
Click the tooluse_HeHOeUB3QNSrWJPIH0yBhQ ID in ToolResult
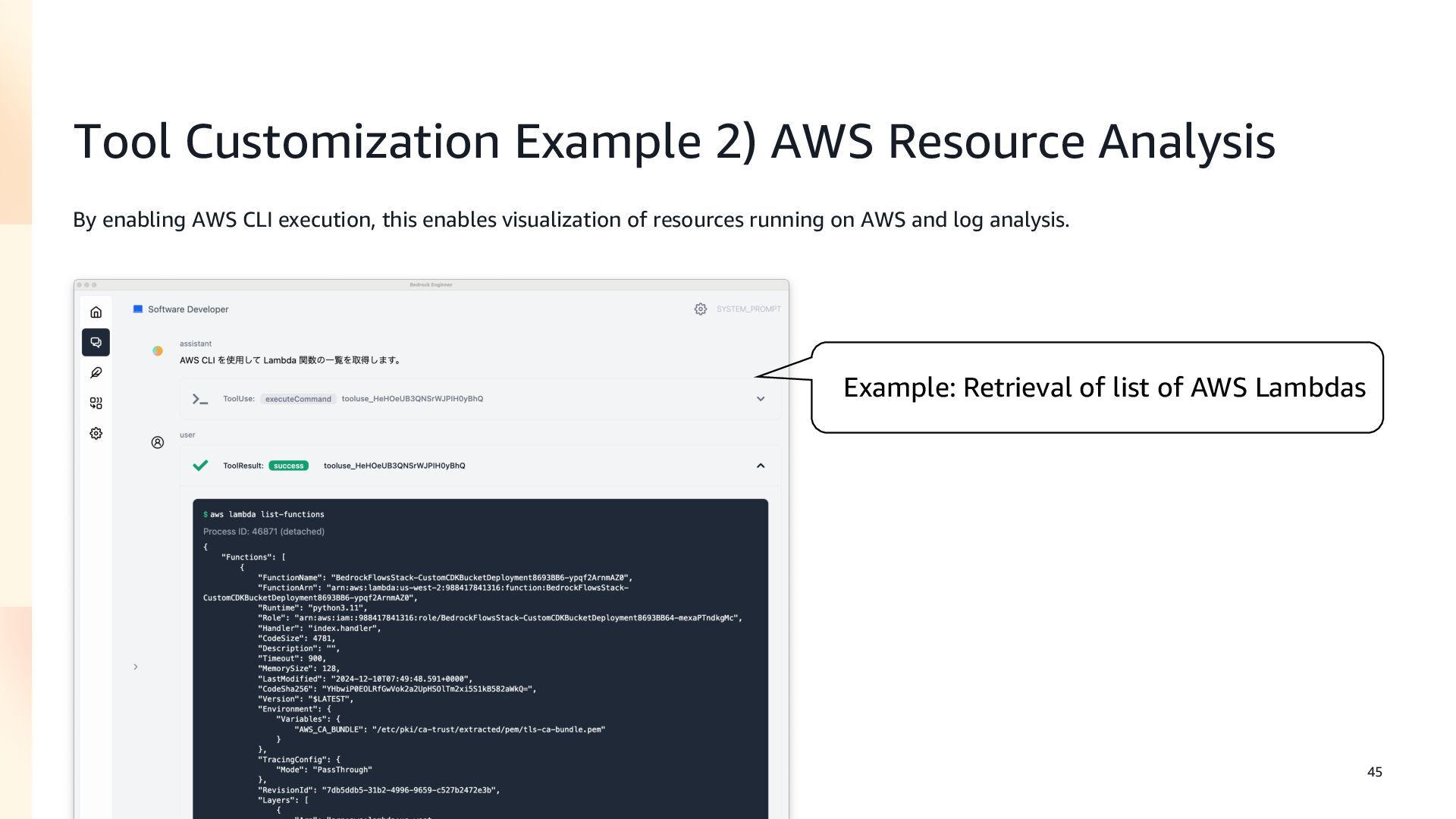point(394,466)
